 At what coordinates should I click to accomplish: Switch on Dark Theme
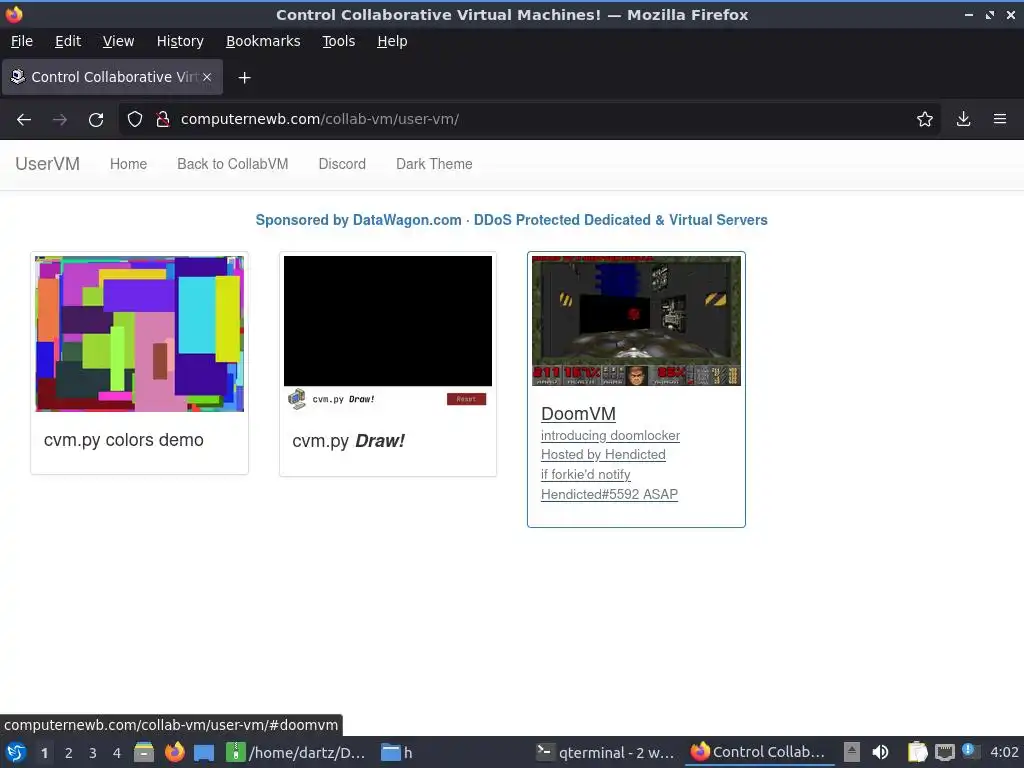tap(434, 164)
